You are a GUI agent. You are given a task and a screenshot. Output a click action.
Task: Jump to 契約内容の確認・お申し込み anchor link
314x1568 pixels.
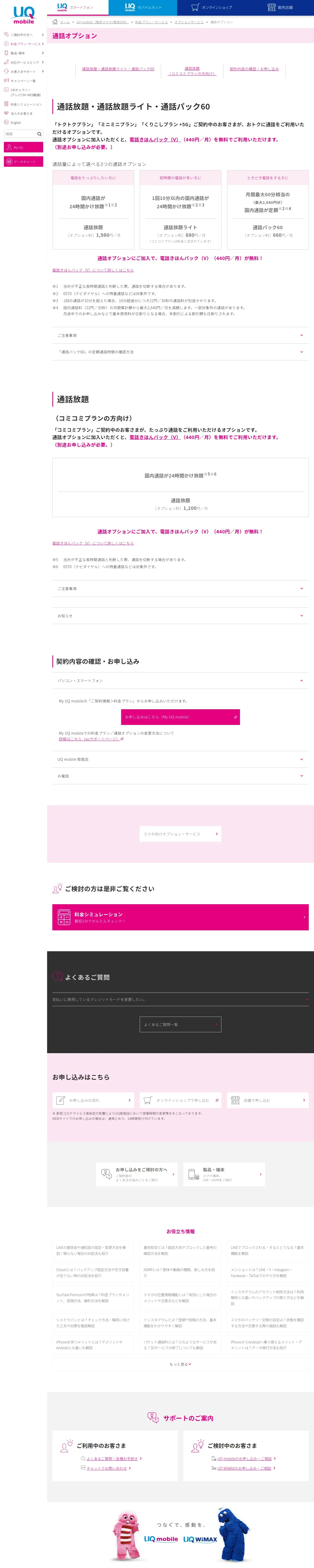[x=254, y=69]
